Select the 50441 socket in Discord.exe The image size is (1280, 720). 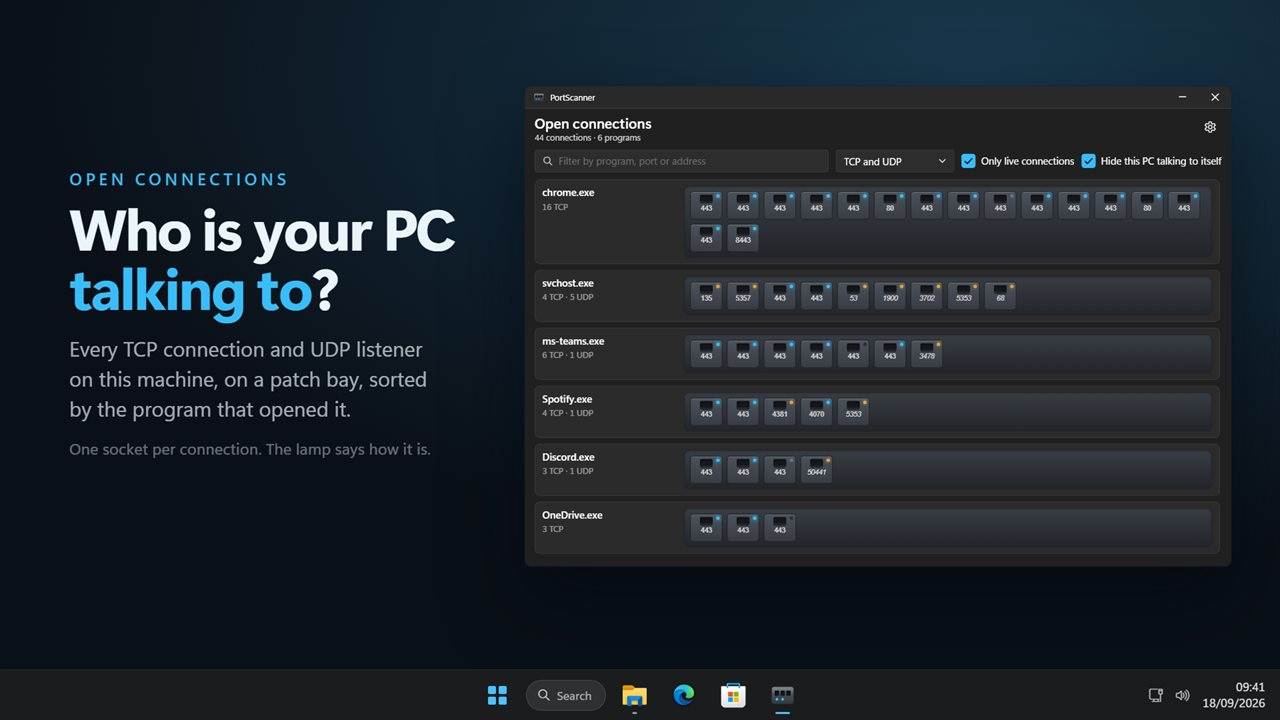coord(816,469)
